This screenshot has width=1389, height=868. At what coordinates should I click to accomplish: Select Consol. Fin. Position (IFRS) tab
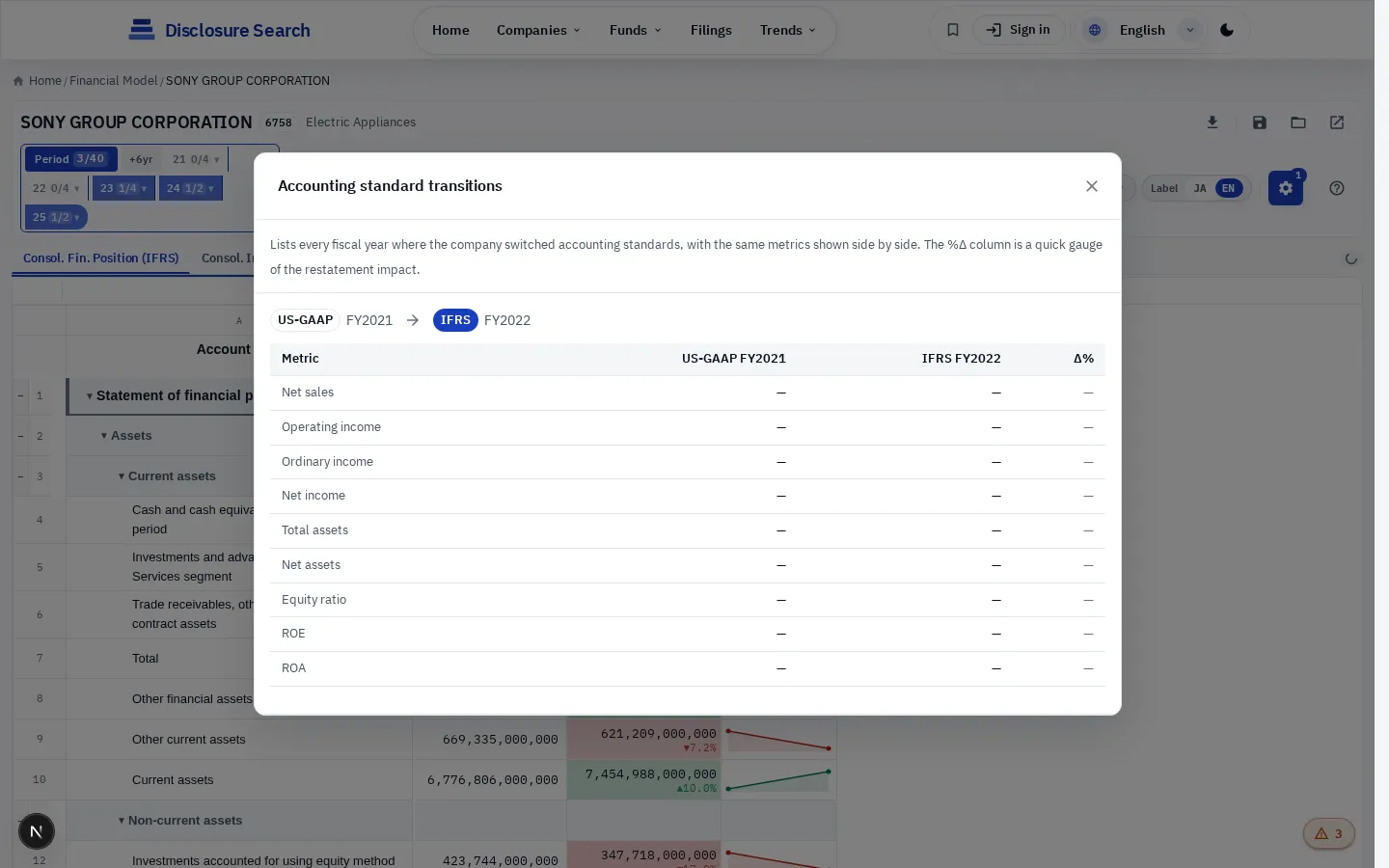(101, 258)
